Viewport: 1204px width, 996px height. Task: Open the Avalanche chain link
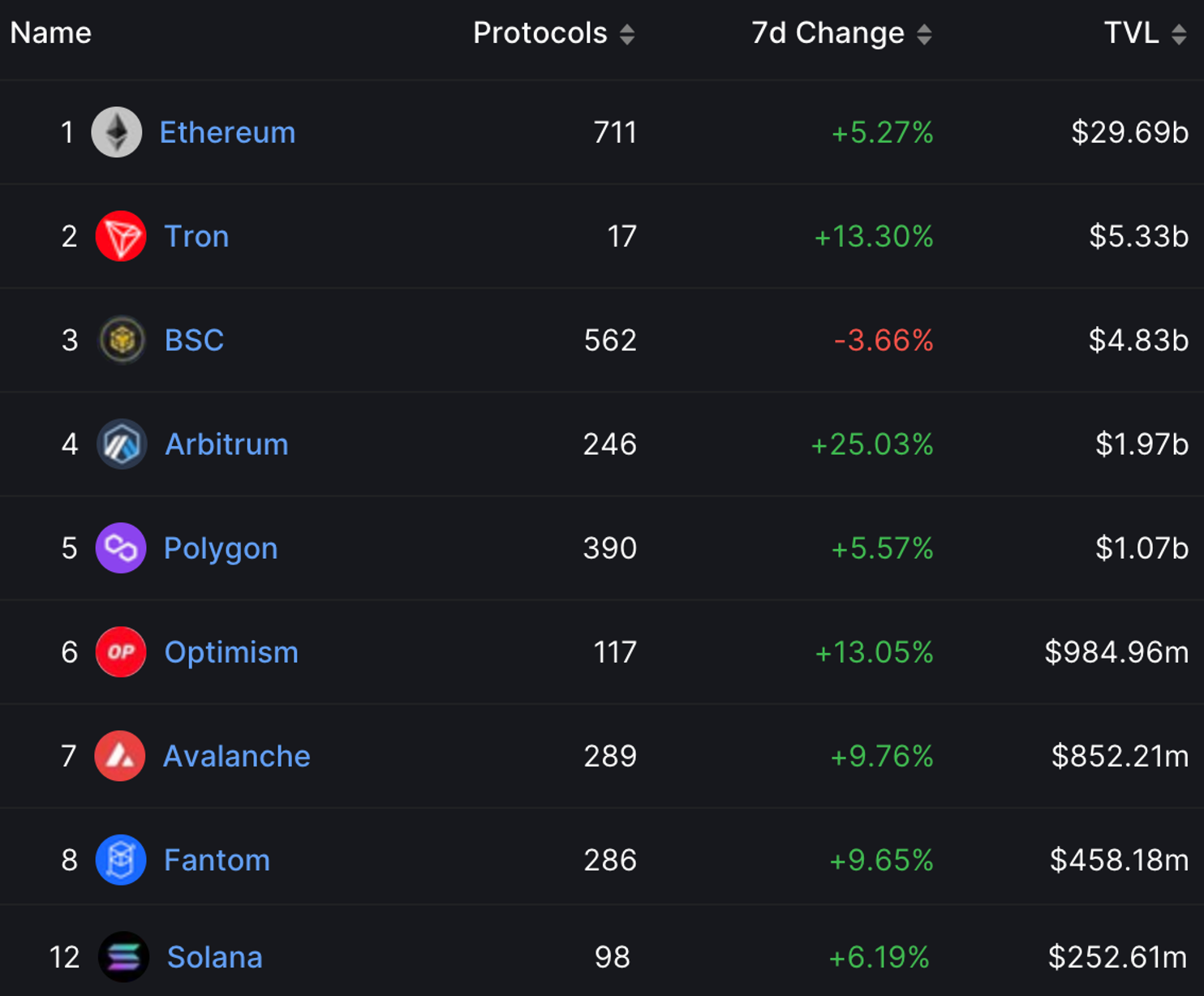(x=236, y=756)
